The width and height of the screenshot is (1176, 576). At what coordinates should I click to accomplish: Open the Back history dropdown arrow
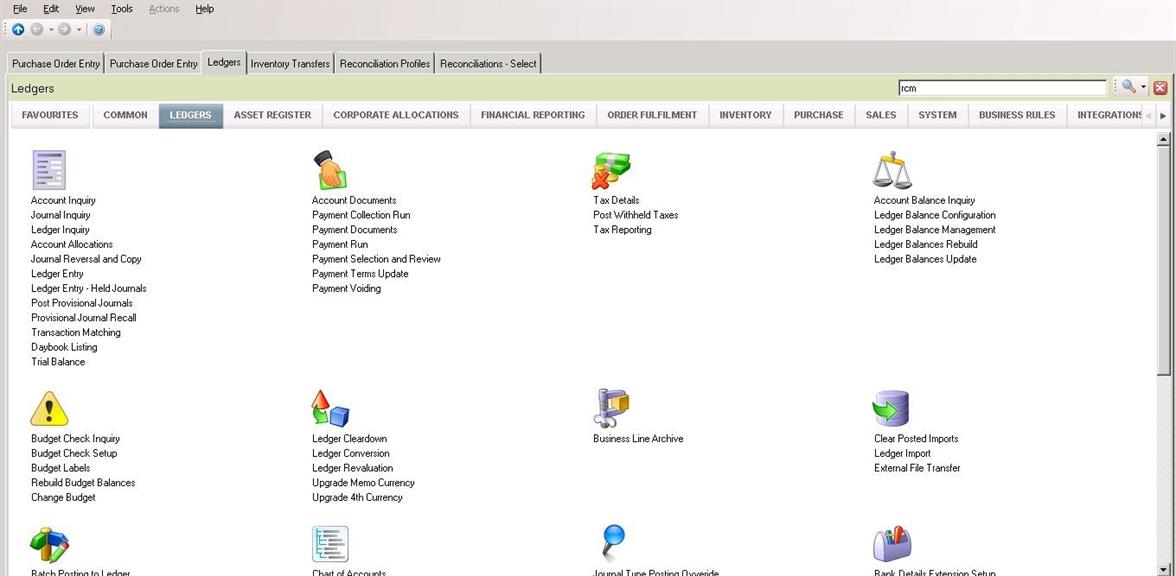pos(51,30)
